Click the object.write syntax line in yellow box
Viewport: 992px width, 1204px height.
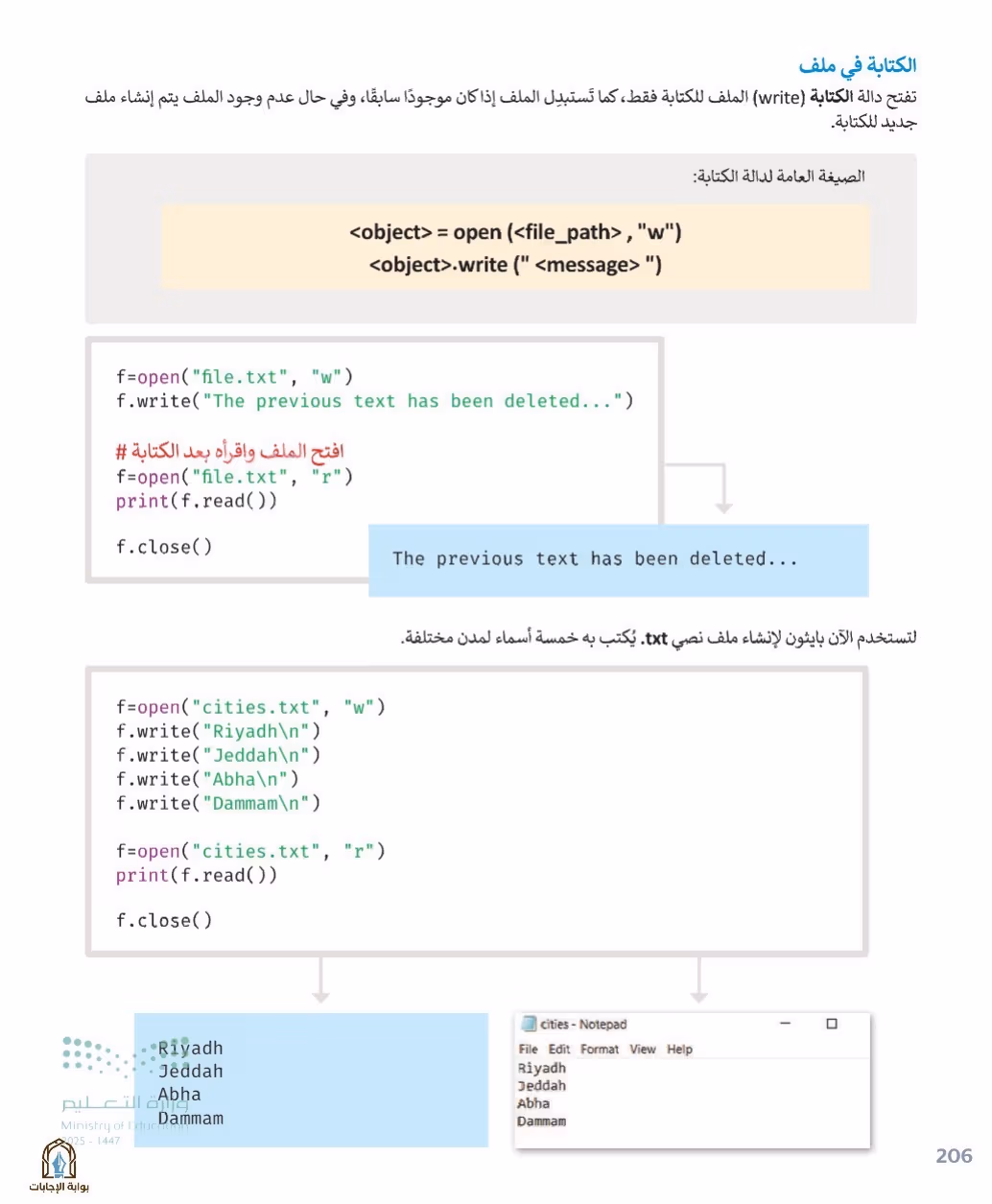(515, 265)
